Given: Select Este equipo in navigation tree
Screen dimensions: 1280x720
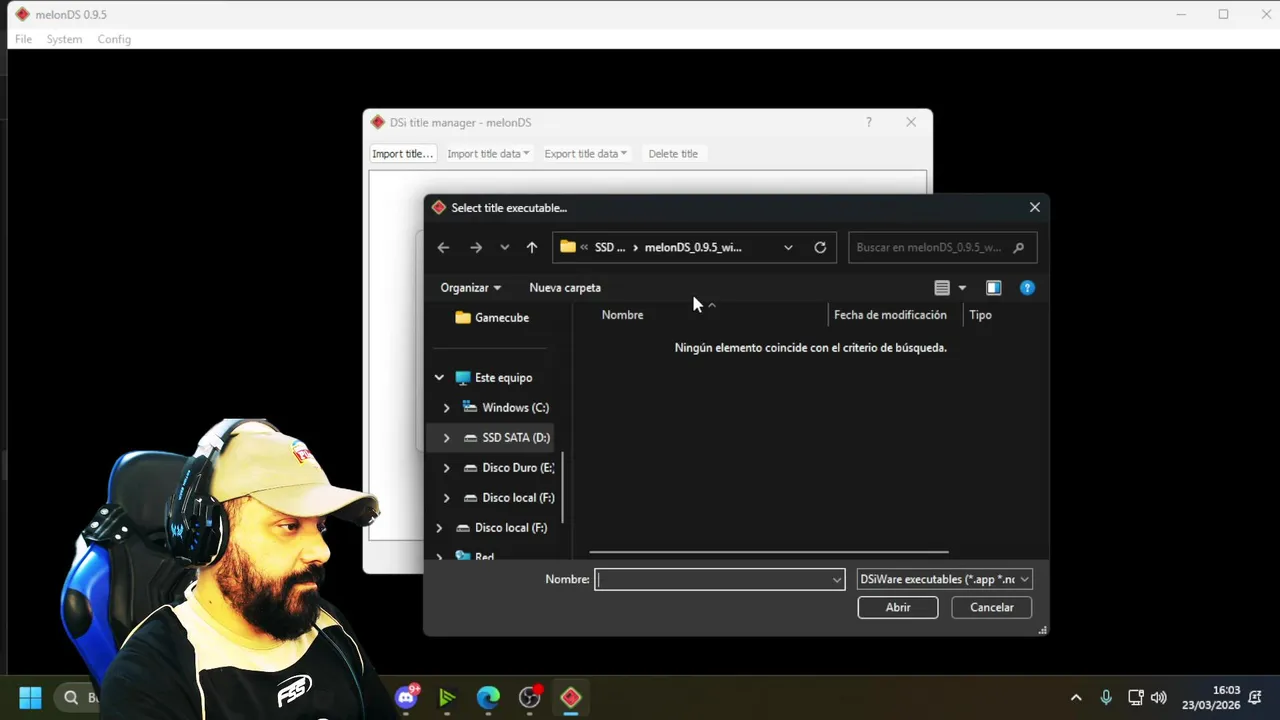Looking at the screenshot, I should click(x=493, y=378).
